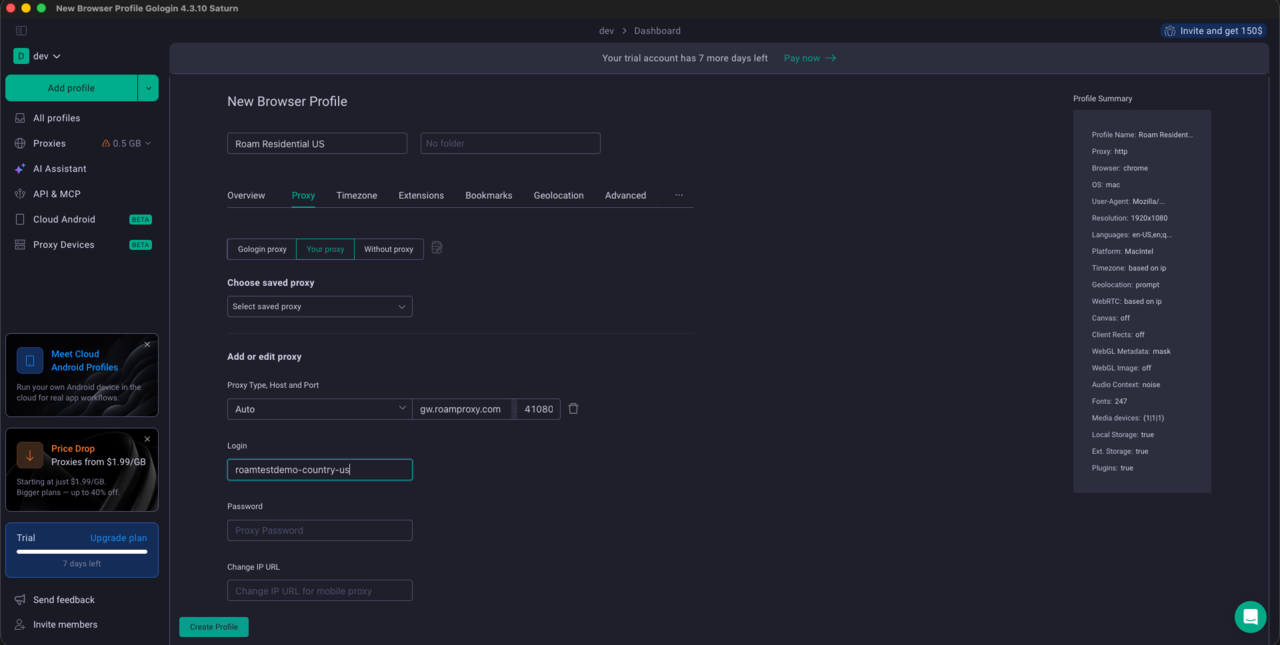
Task: Click the trash icon beside proxy port
Action: [573, 409]
